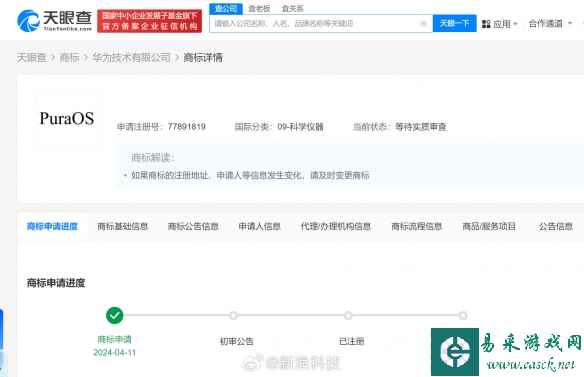Image resolution: width=584 pixels, height=377 pixels.
Task: Click the last unlabeled progress step marker
Action: pyautogui.click(x=463, y=316)
